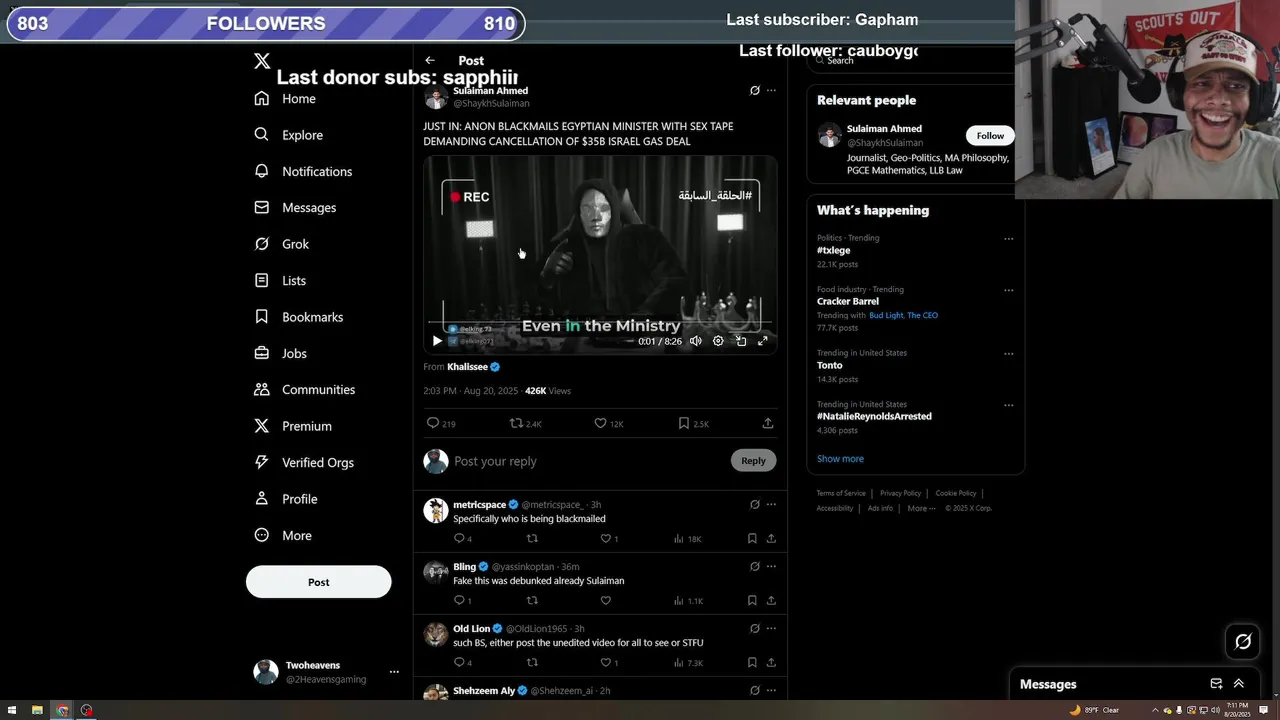Click Show more under trends
Viewport: 1280px width, 720px height.
coord(840,459)
